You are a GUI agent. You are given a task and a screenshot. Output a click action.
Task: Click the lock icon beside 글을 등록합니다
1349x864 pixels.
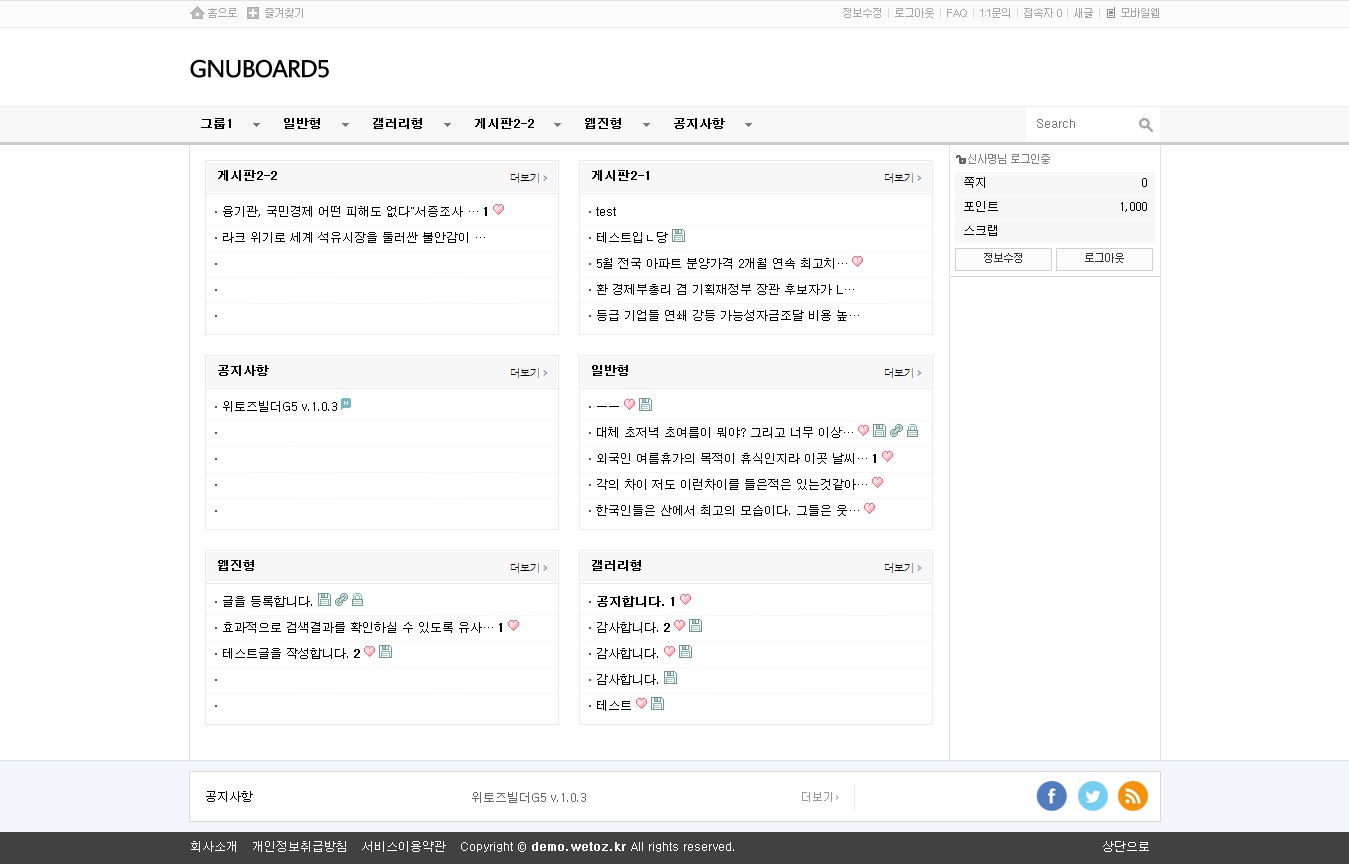357,600
